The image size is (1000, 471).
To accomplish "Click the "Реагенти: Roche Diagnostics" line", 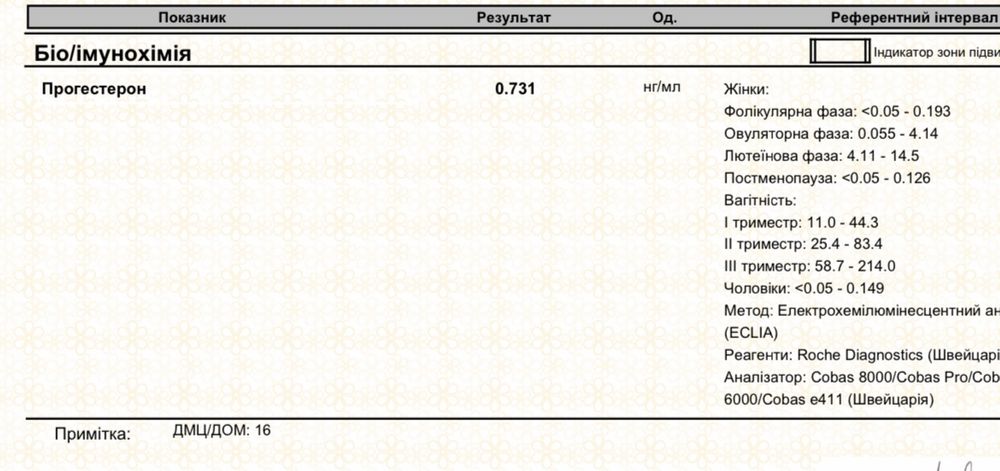I will pos(861,355).
